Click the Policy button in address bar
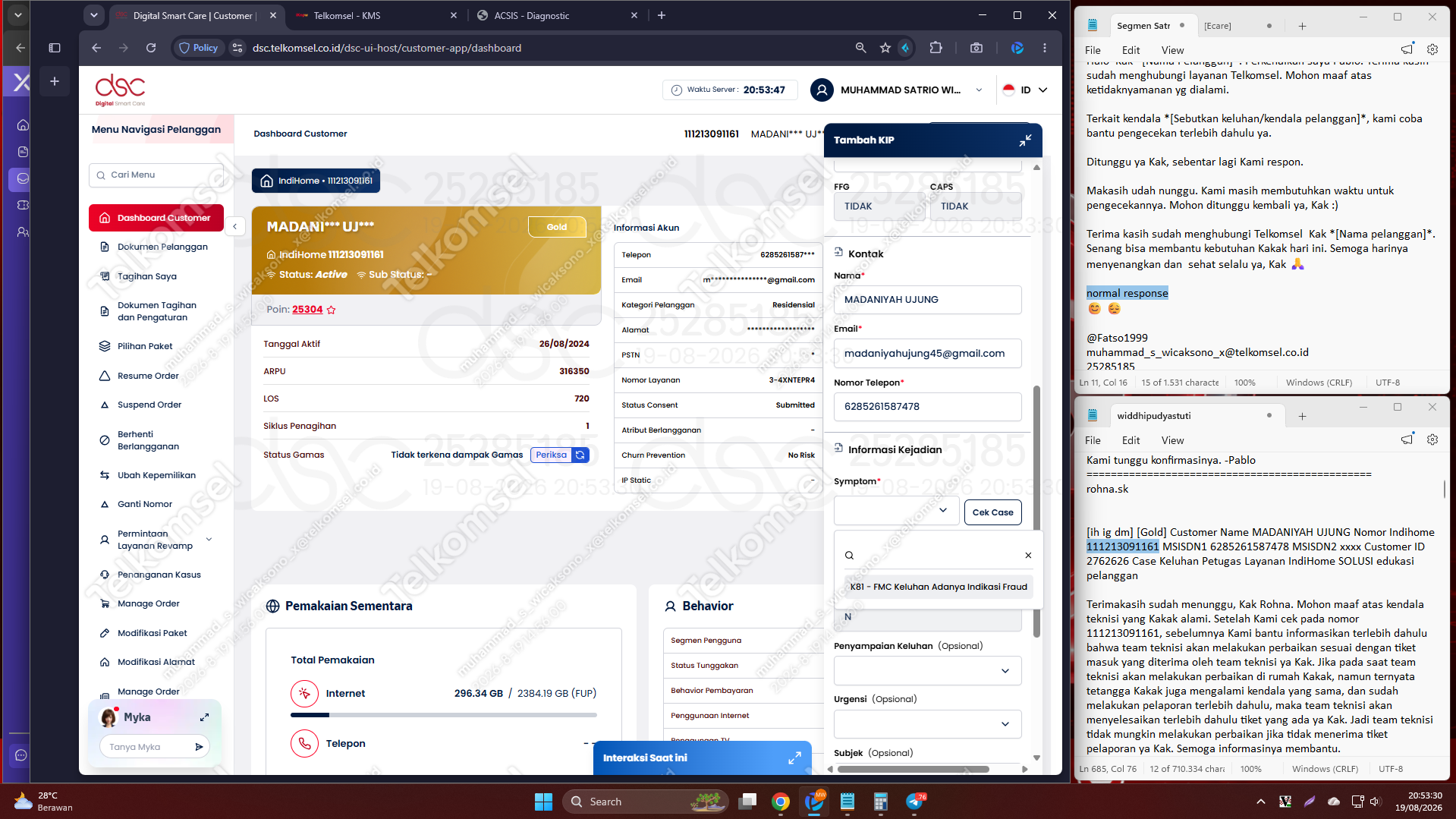 [198, 48]
